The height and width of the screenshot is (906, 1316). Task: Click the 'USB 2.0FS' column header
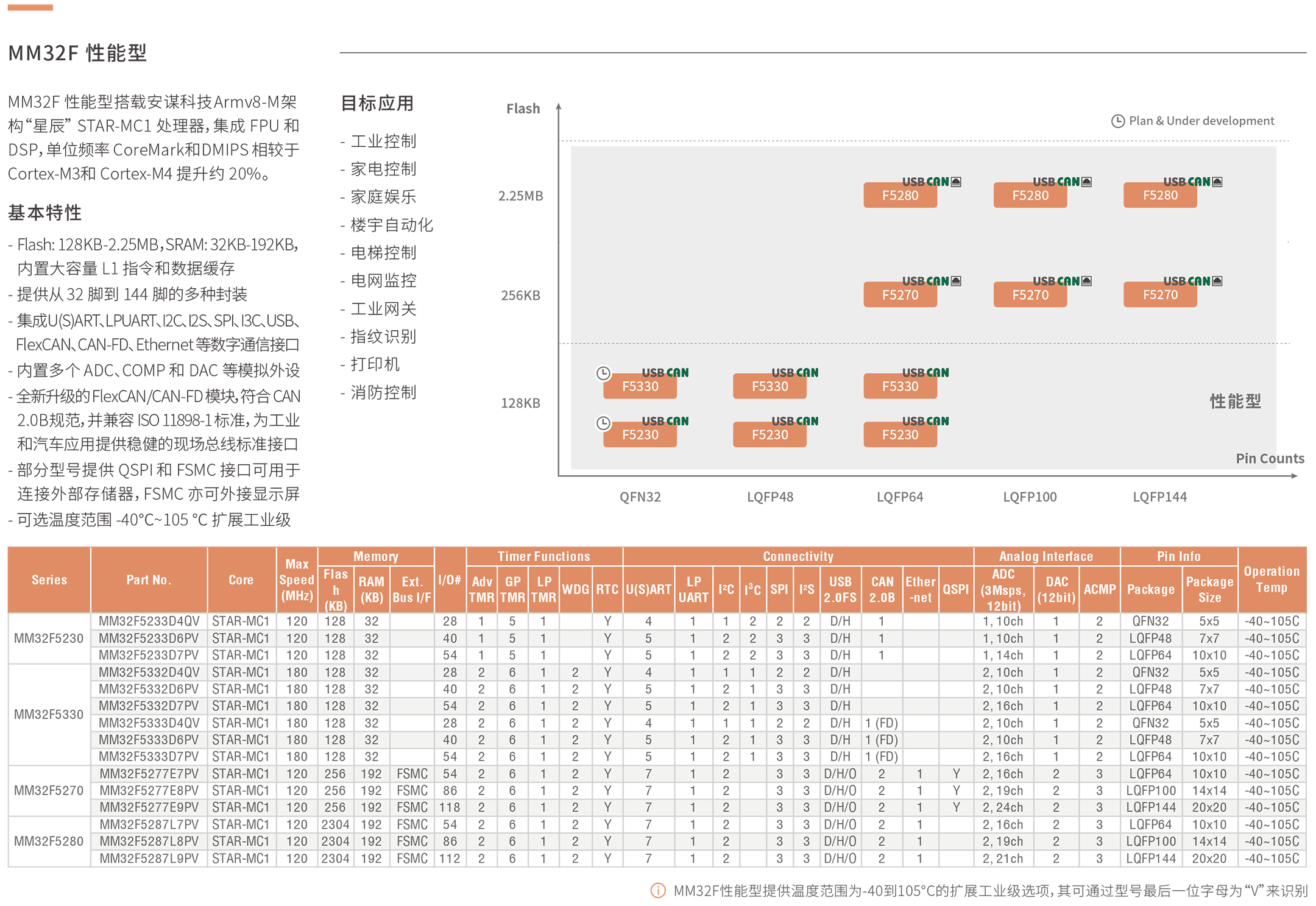pos(840,589)
